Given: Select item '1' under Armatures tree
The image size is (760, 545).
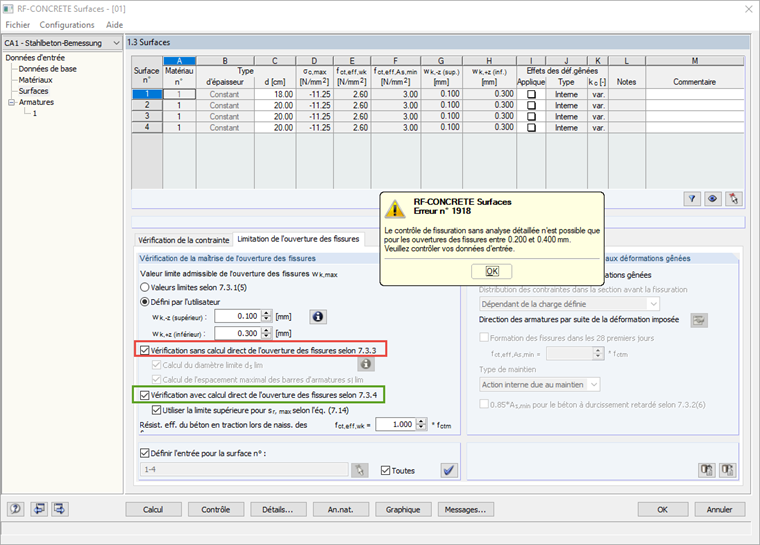Looking at the screenshot, I should click(34, 113).
